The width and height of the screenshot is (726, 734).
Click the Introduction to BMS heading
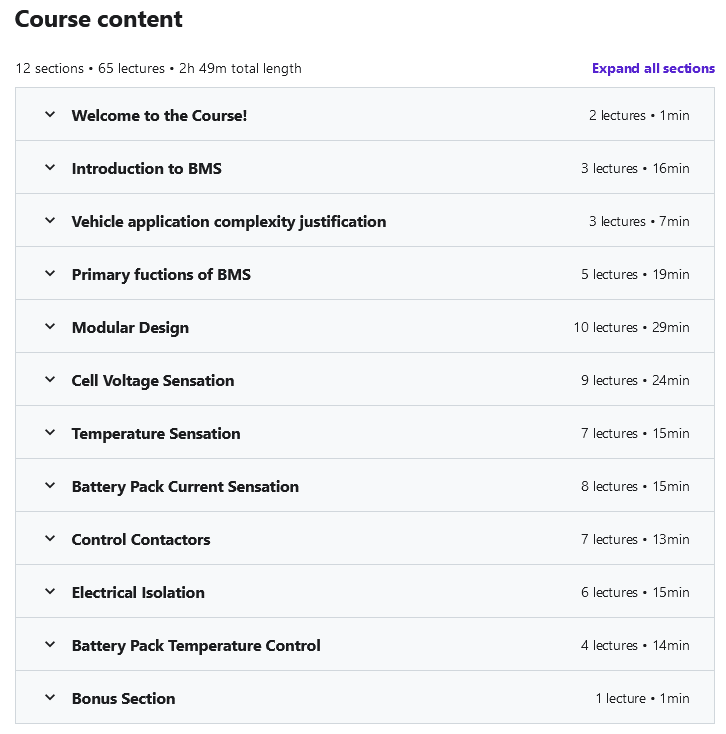[147, 169]
